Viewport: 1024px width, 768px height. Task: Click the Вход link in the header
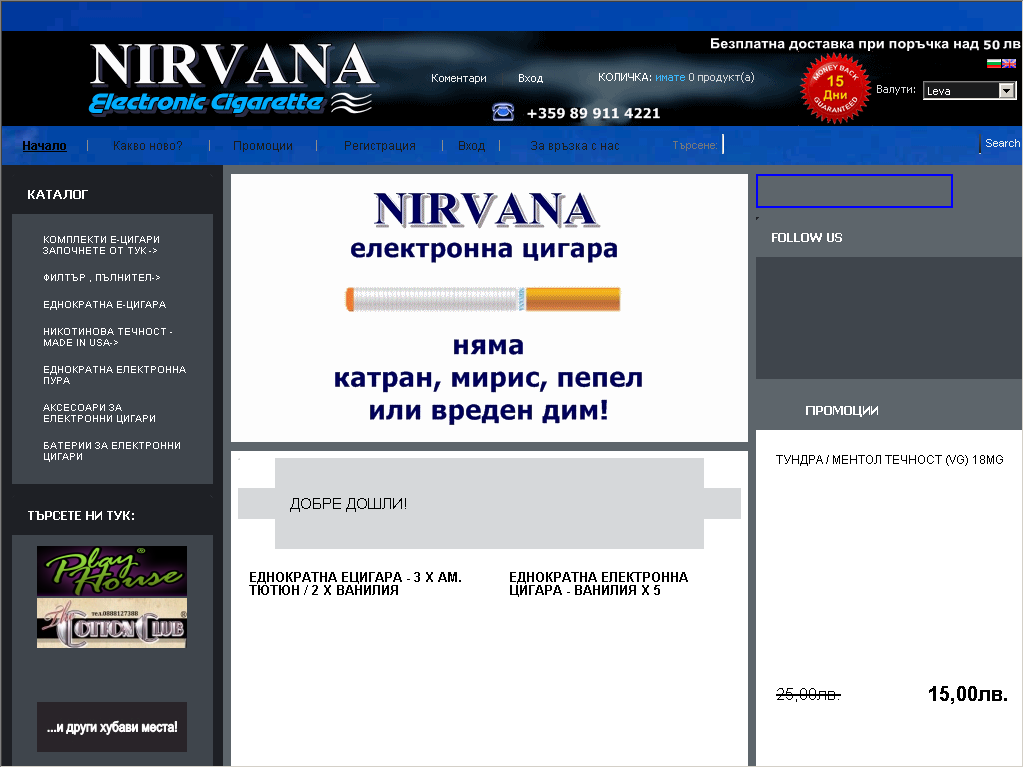pyautogui.click(x=530, y=78)
